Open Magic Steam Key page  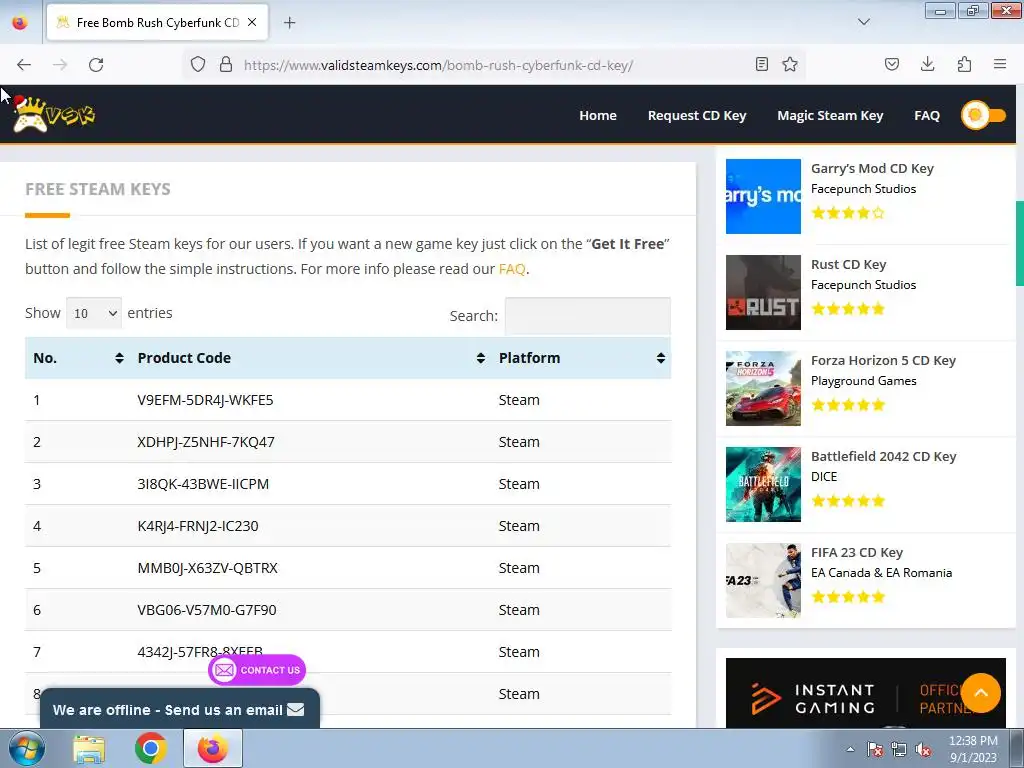tap(830, 116)
